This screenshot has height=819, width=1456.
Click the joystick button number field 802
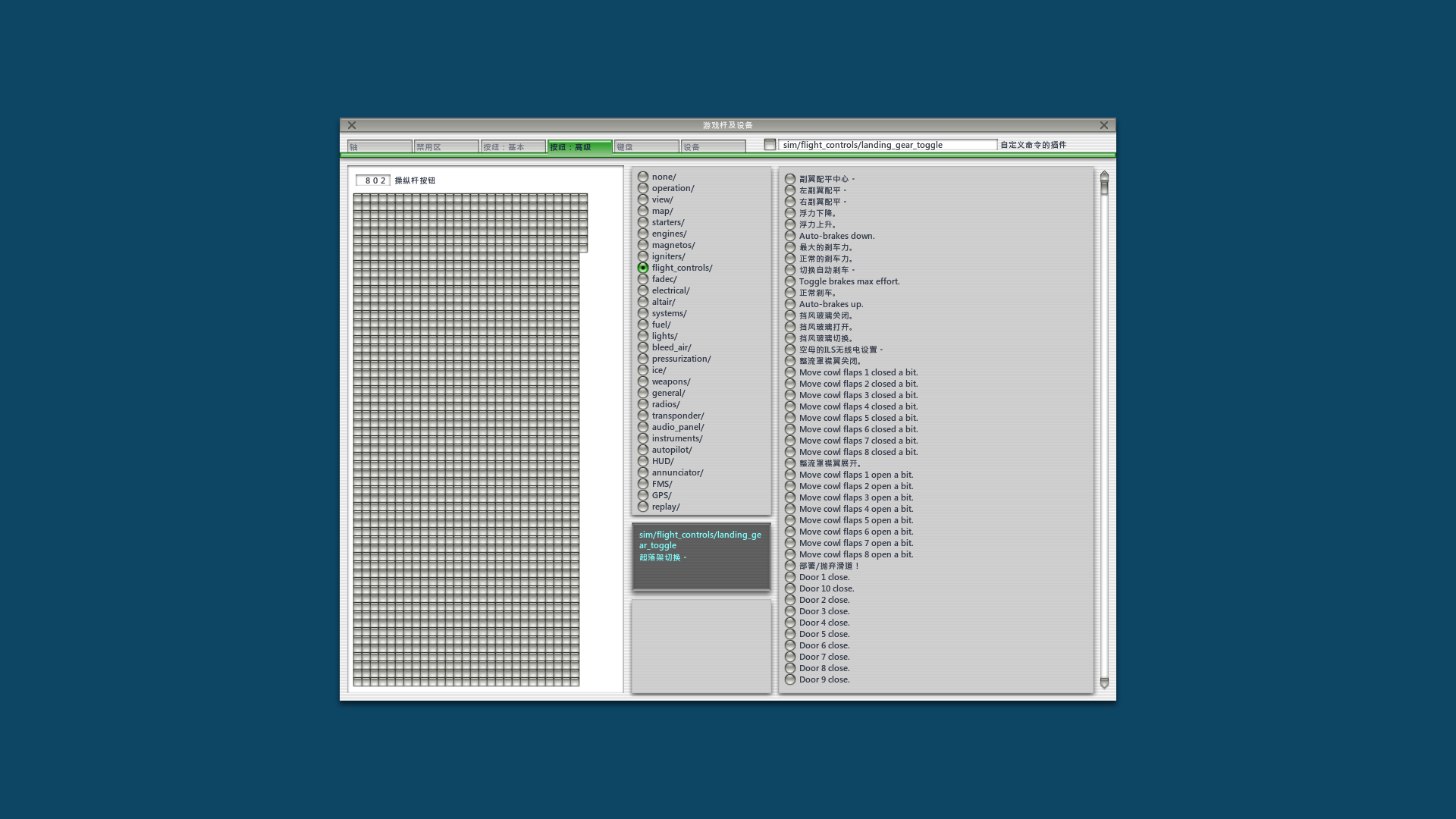[372, 180]
